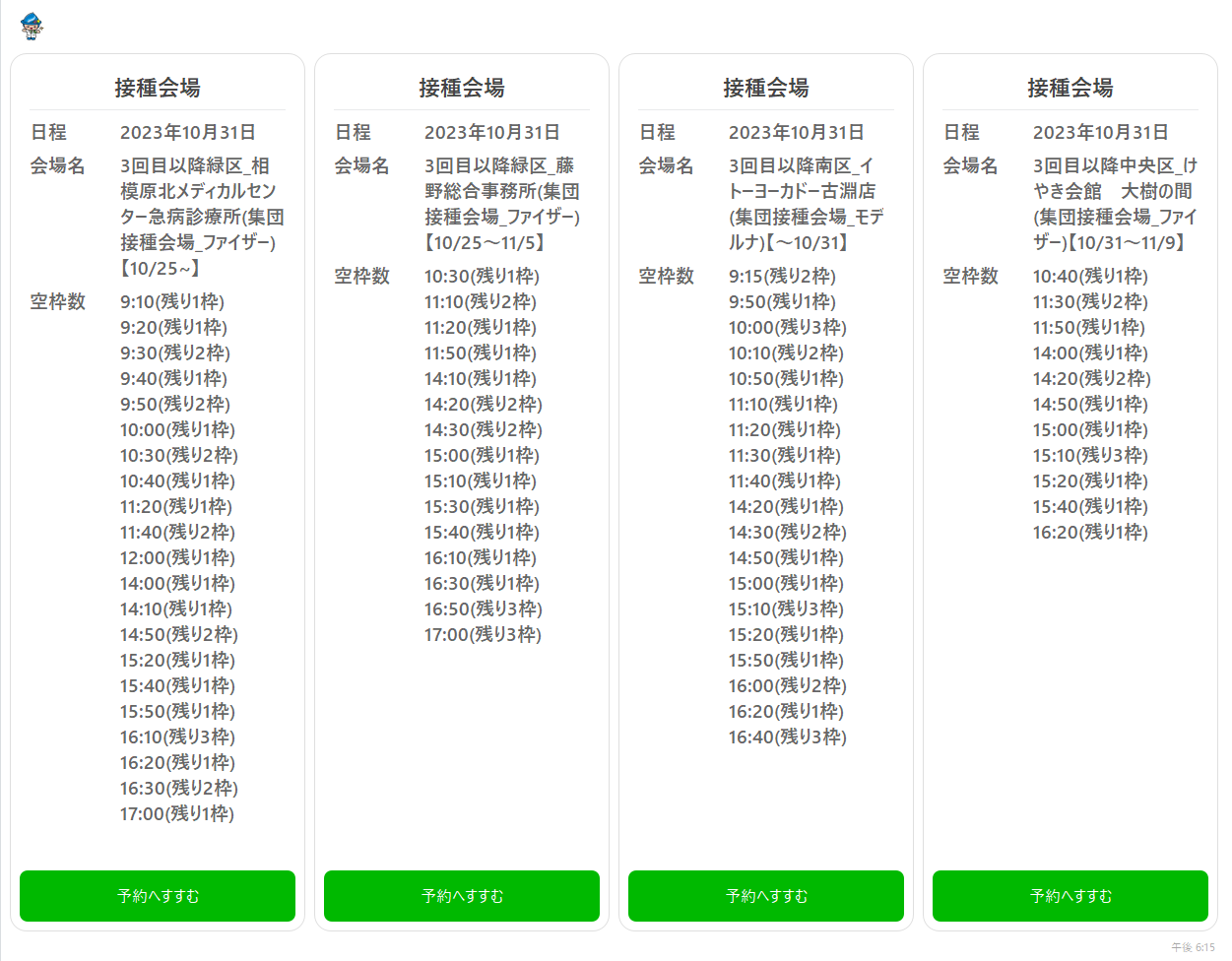Click 11:30(残り2枠) in けやき会館 card

pos(1090,302)
